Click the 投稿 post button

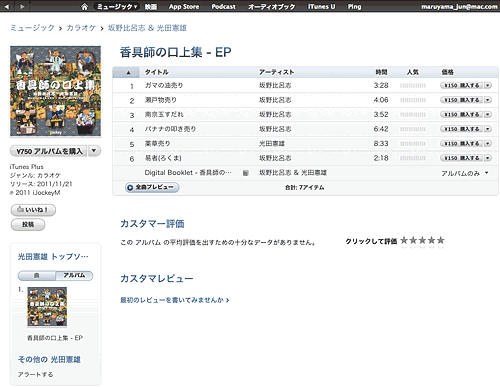pos(28,225)
